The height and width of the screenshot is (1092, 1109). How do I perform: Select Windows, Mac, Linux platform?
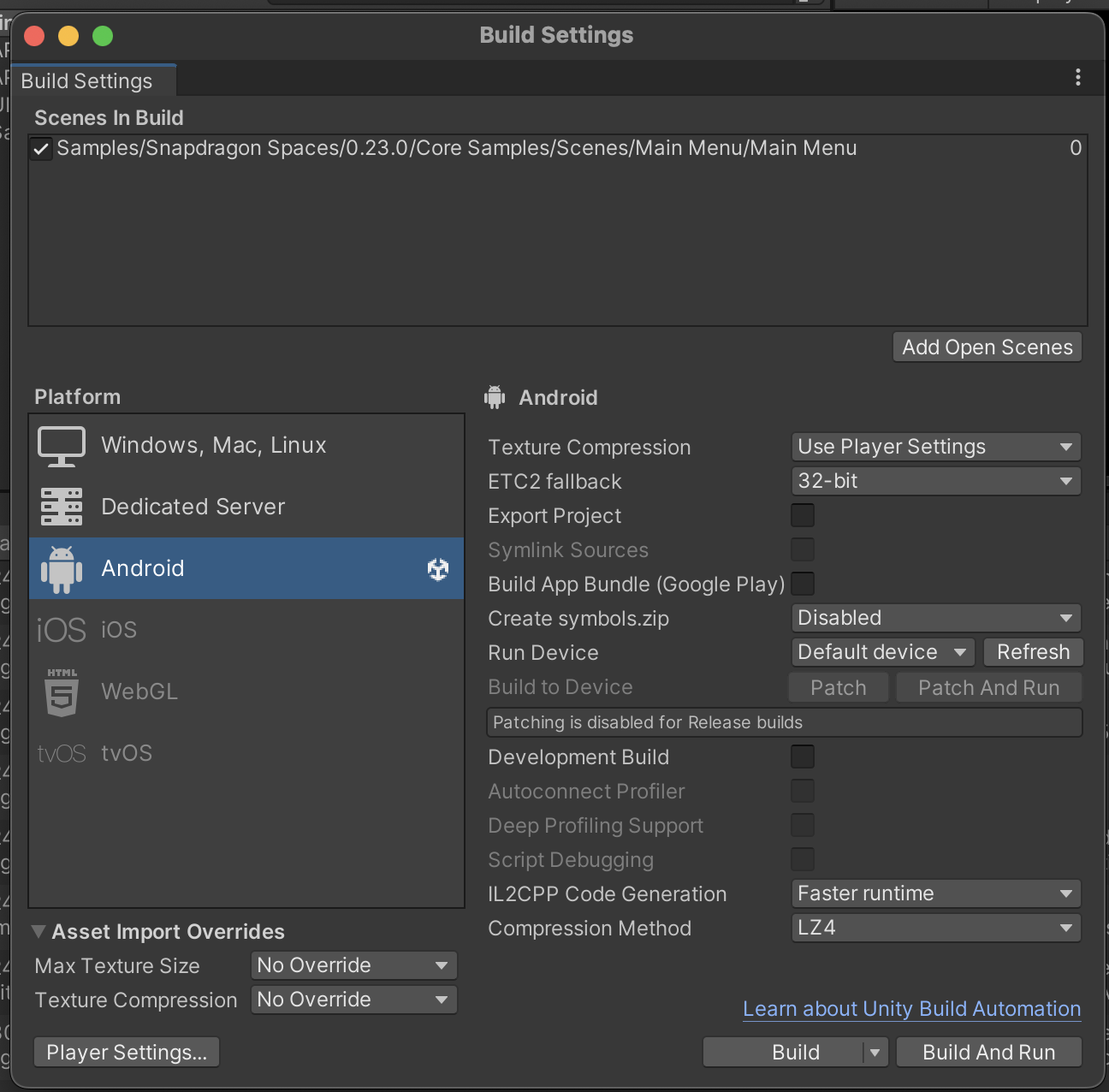246,446
